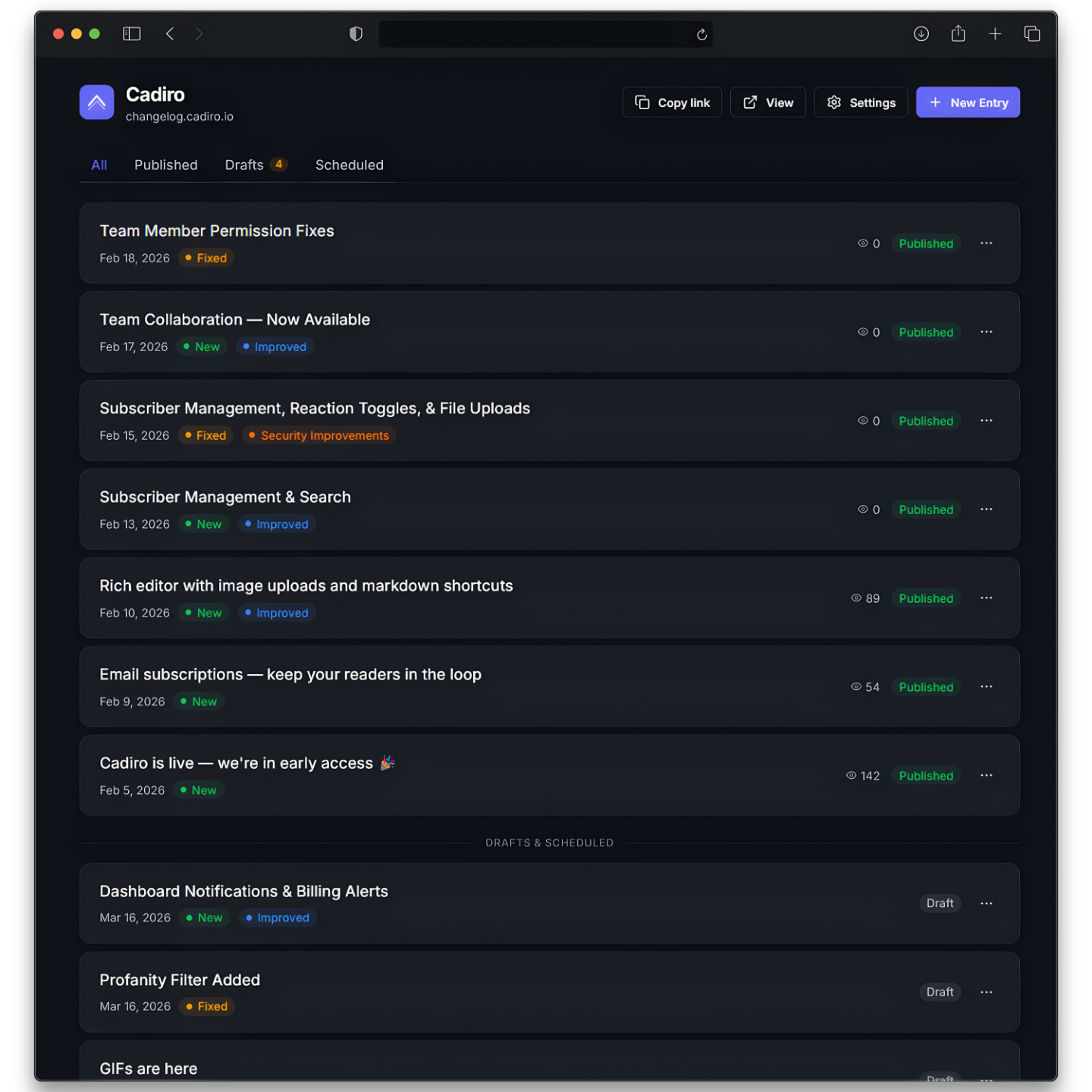This screenshot has height=1092, width=1092.
Task: Open downloads with the download arrow icon
Action: click(921, 33)
